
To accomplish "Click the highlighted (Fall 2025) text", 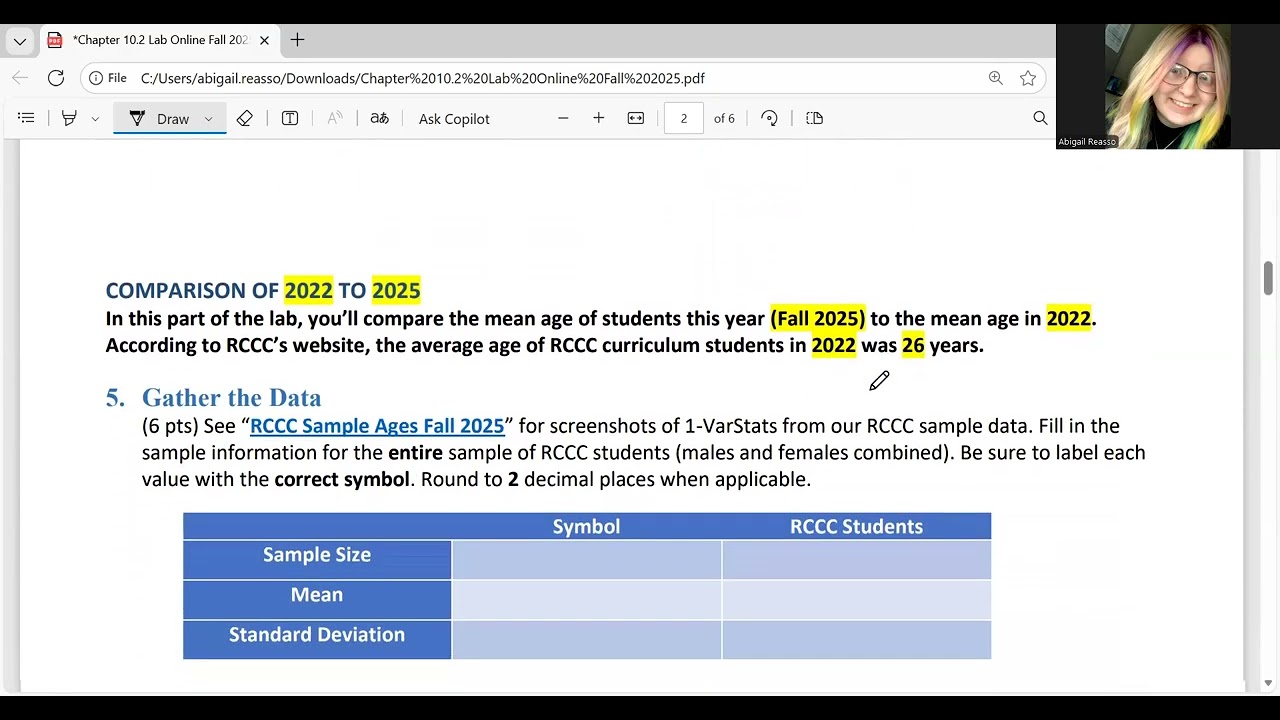I will (x=817, y=319).
